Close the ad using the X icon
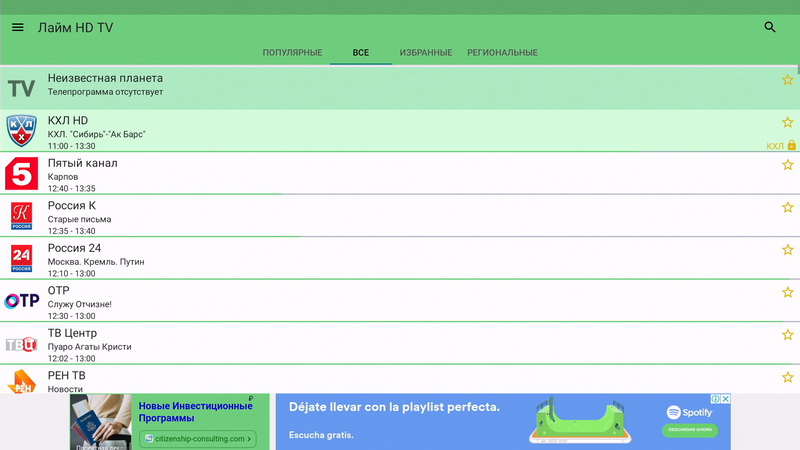 tap(726, 399)
